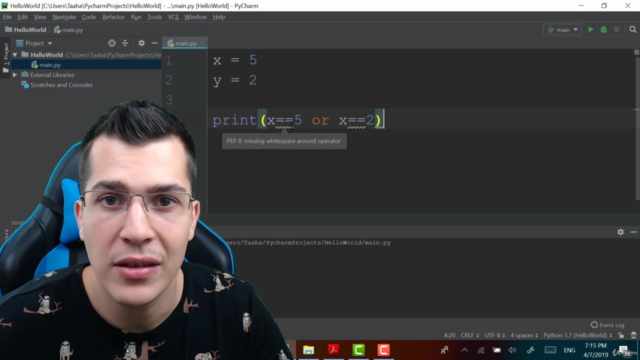Open network status in the tray
The height and width of the screenshot is (360, 640).
point(481,350)
